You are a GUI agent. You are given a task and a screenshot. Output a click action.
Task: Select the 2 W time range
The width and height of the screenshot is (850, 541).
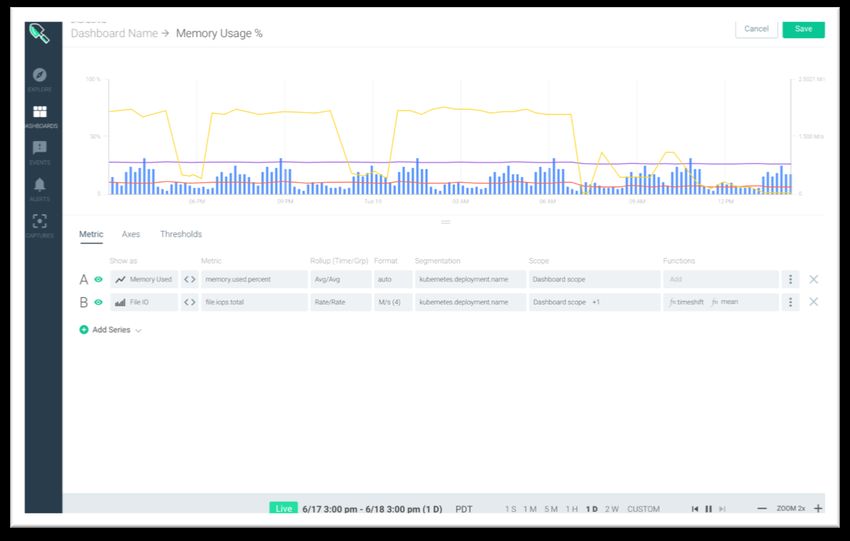pos(612,509)
